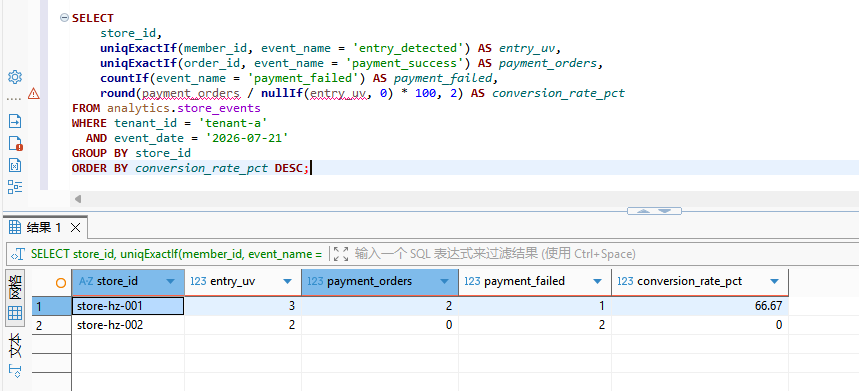Click the 'payment_failed' string in the countIf line
Image resolution: width=859 pixels, height=391 pixels.
pos(303,78)
